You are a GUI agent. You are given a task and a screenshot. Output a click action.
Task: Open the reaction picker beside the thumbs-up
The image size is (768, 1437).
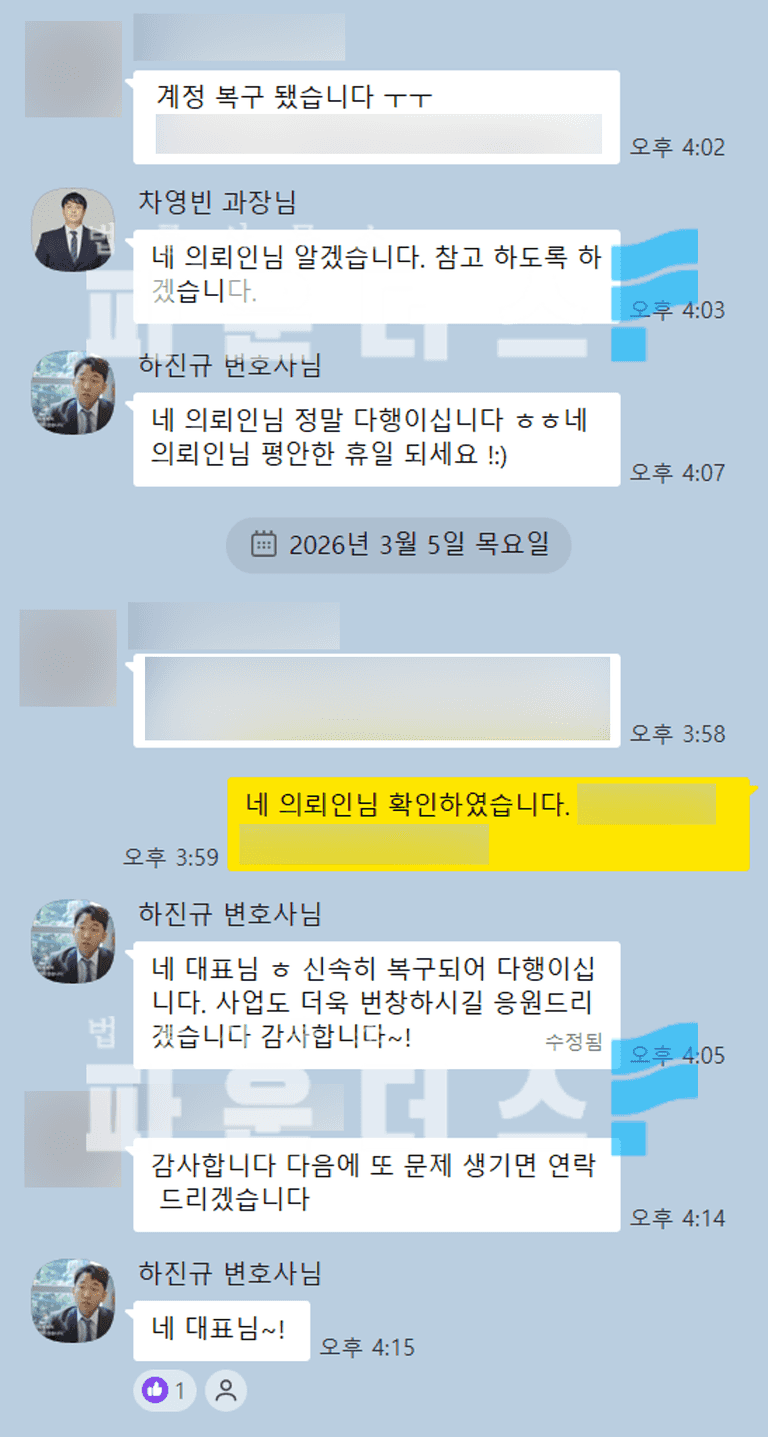[x=226, y=1389]
